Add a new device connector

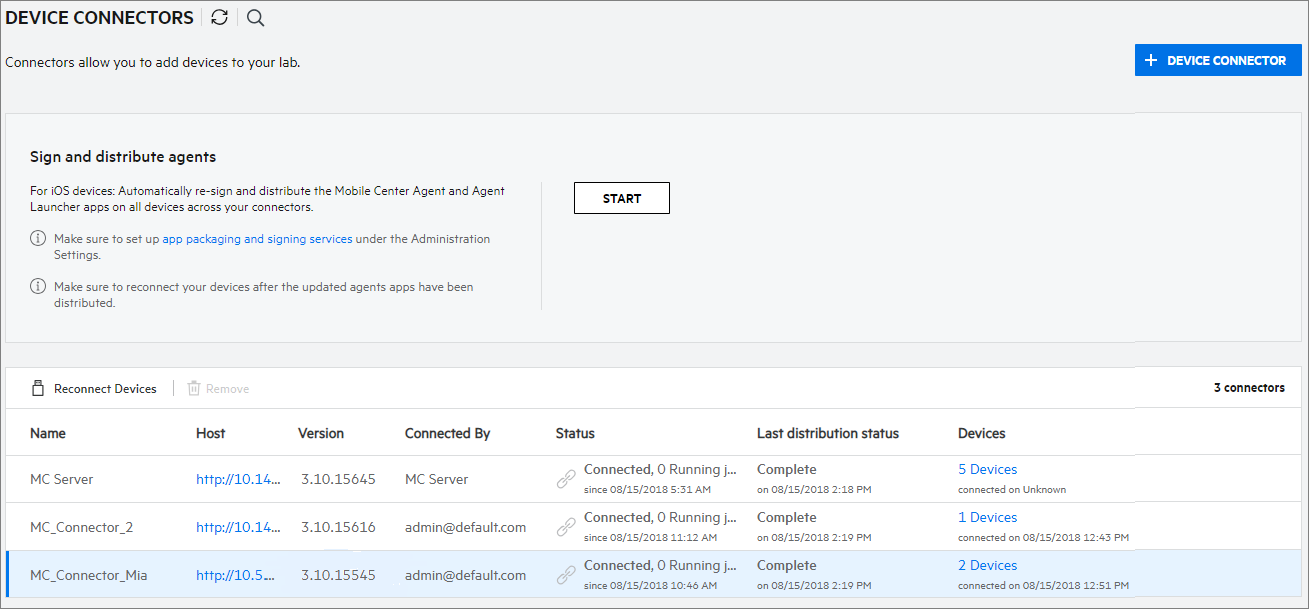pos(1217,60)
